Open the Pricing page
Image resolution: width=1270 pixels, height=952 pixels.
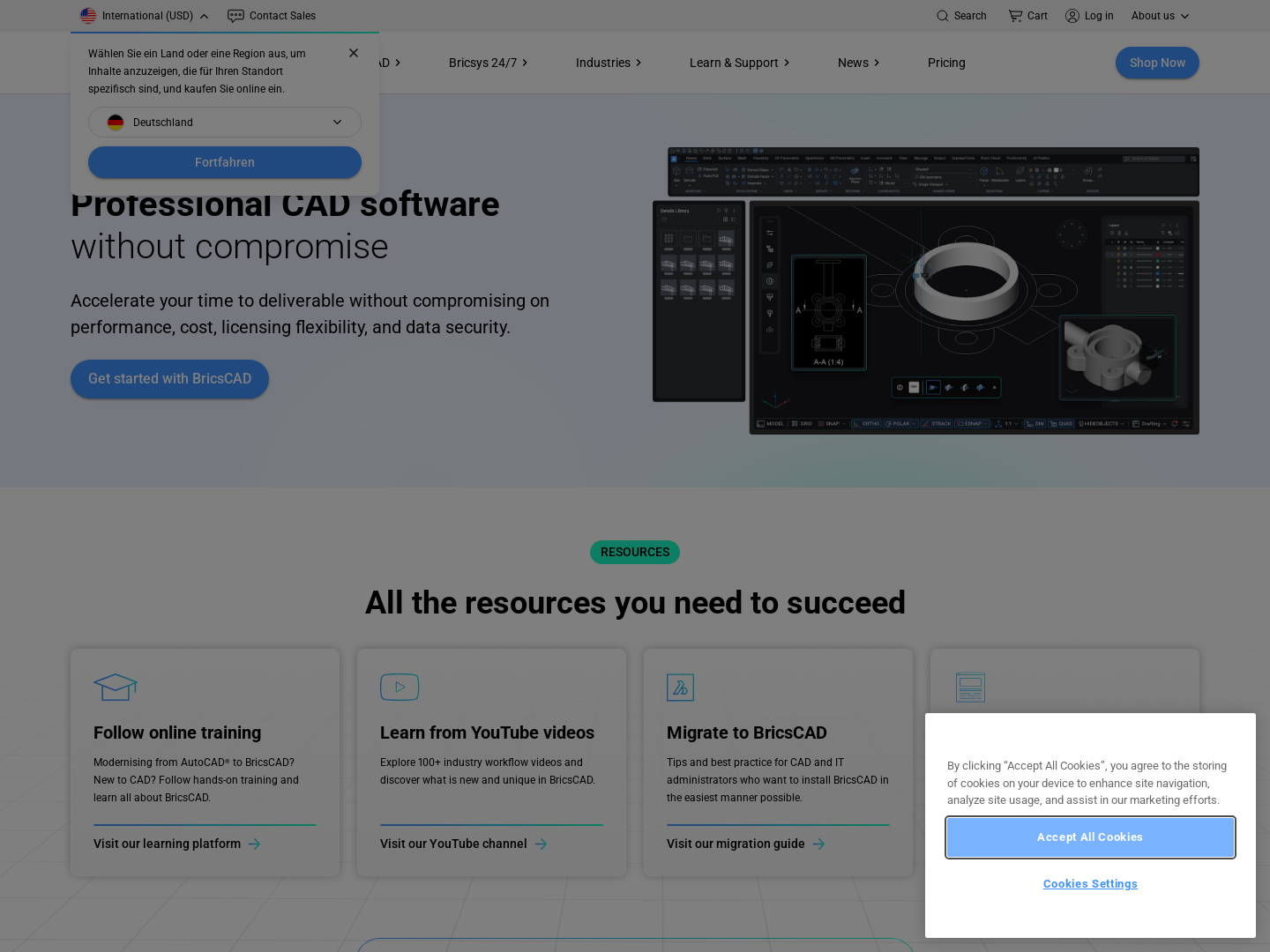pos(946,63)
